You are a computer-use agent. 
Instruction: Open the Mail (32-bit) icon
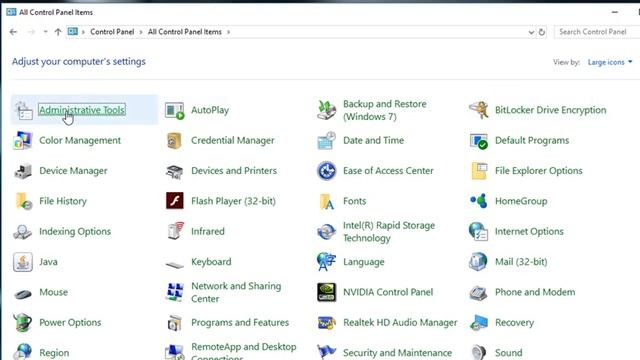478,262
